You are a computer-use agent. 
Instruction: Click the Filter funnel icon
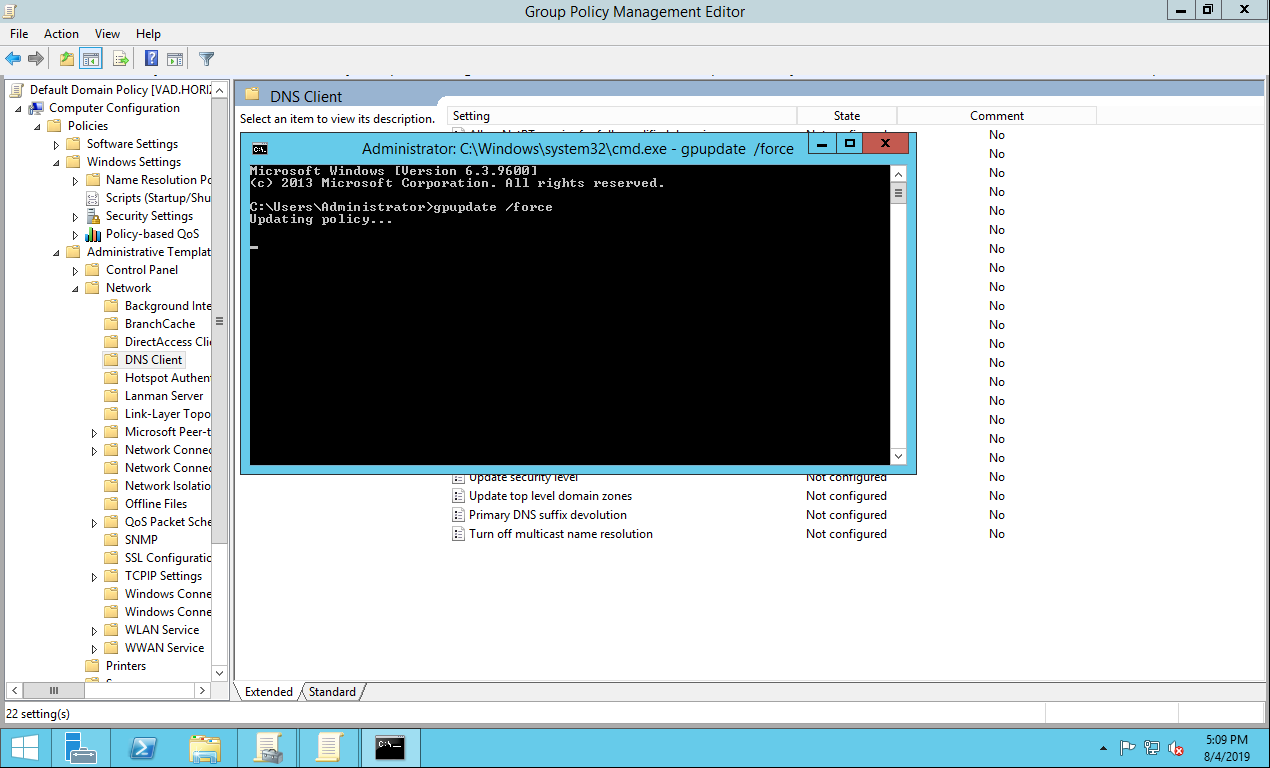click(206, 59)
